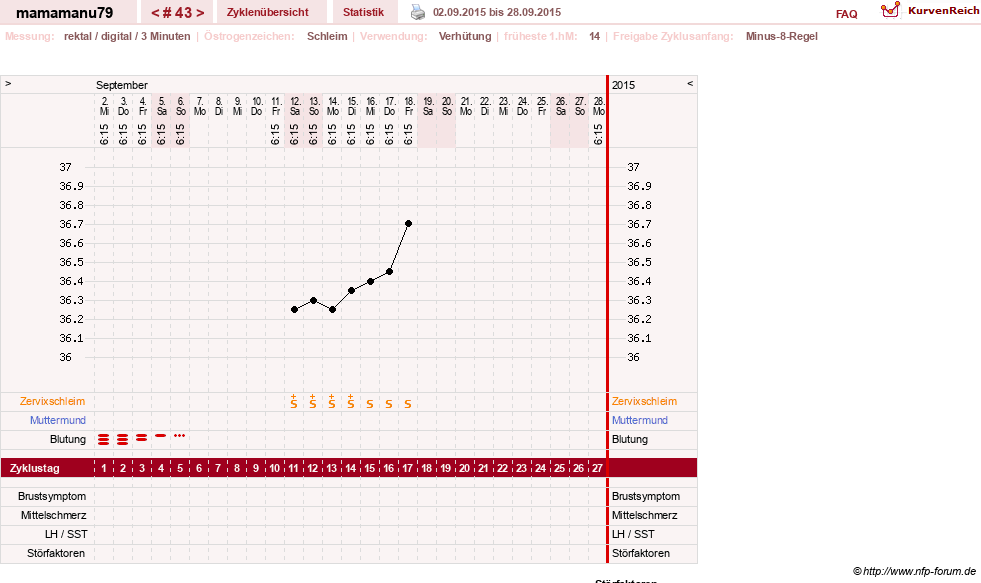981x583 pixels.
Task: Click the date header 28. Mo
Action: coord(599,106)
